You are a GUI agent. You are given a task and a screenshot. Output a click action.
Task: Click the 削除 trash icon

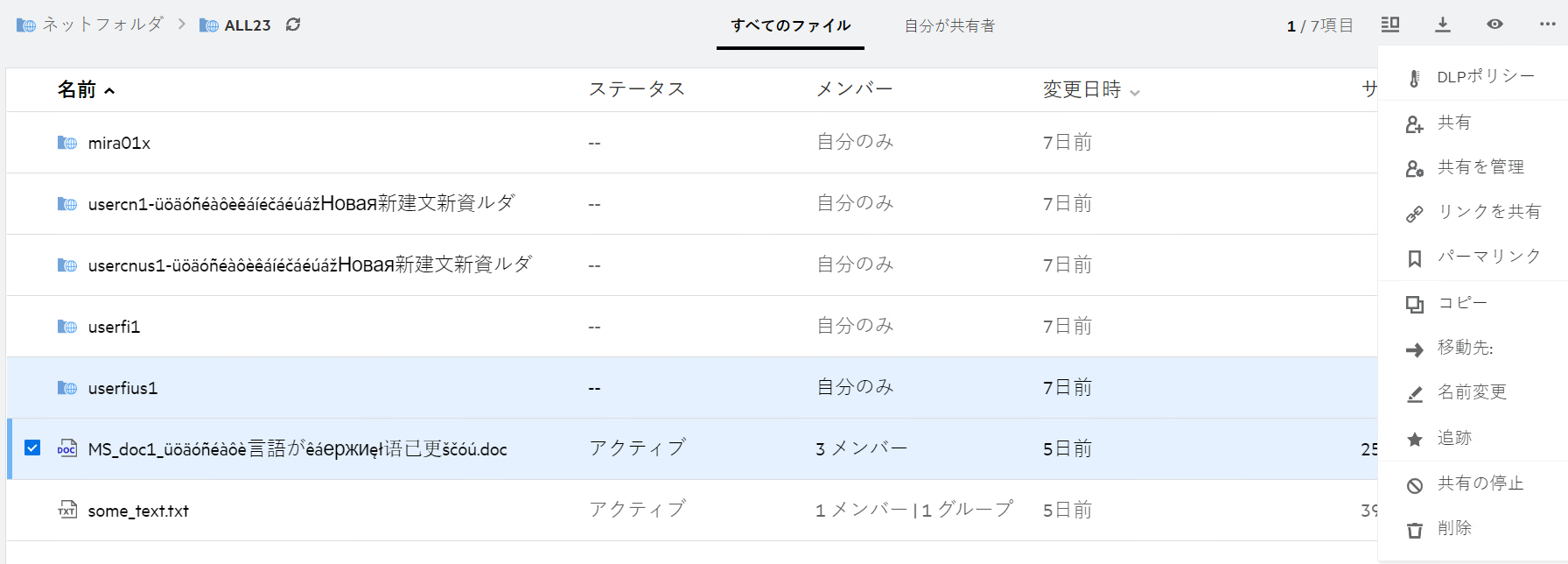1415,529
